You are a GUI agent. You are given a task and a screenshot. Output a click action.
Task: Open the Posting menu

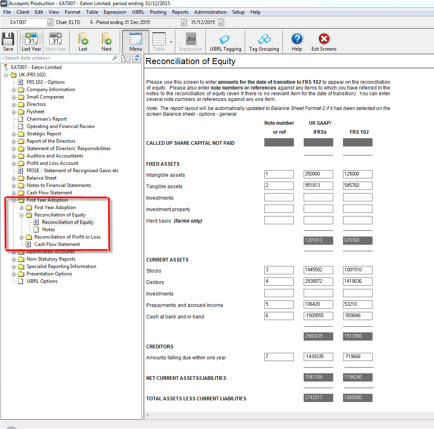[x=158, y=12]
